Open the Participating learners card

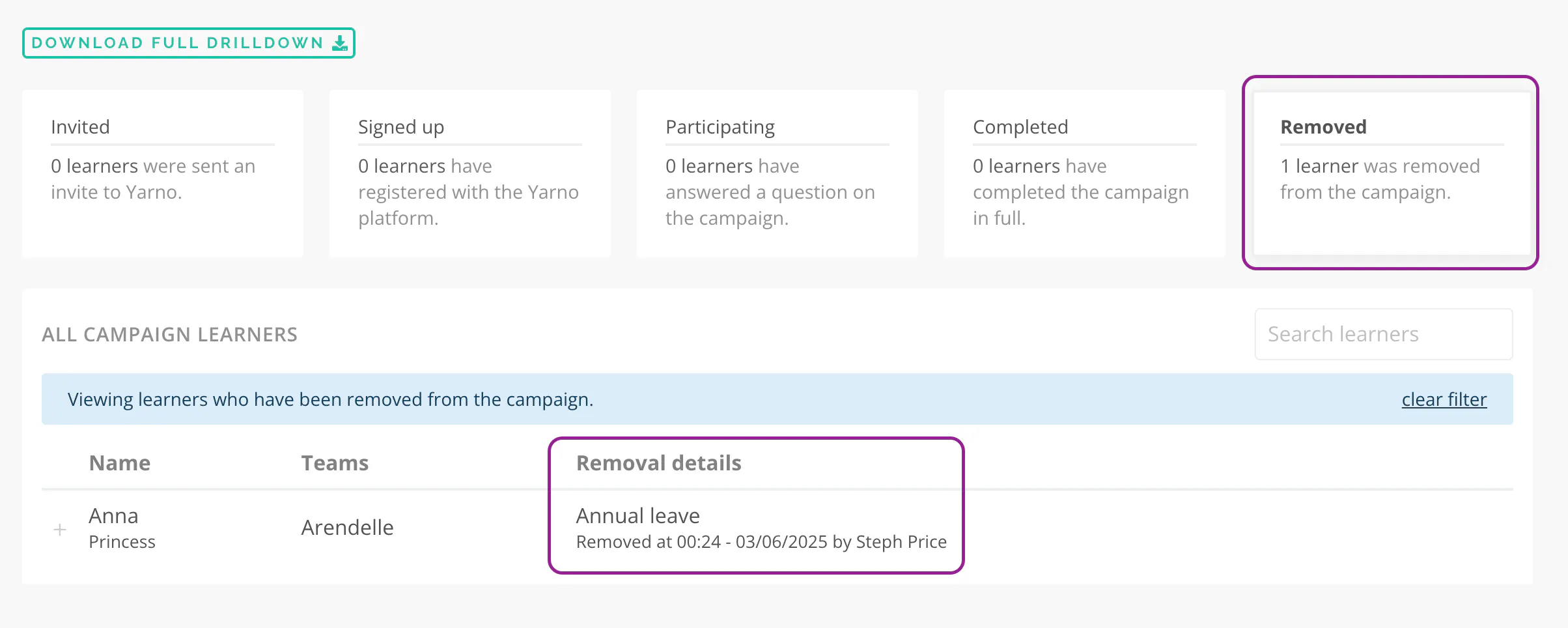777,173
